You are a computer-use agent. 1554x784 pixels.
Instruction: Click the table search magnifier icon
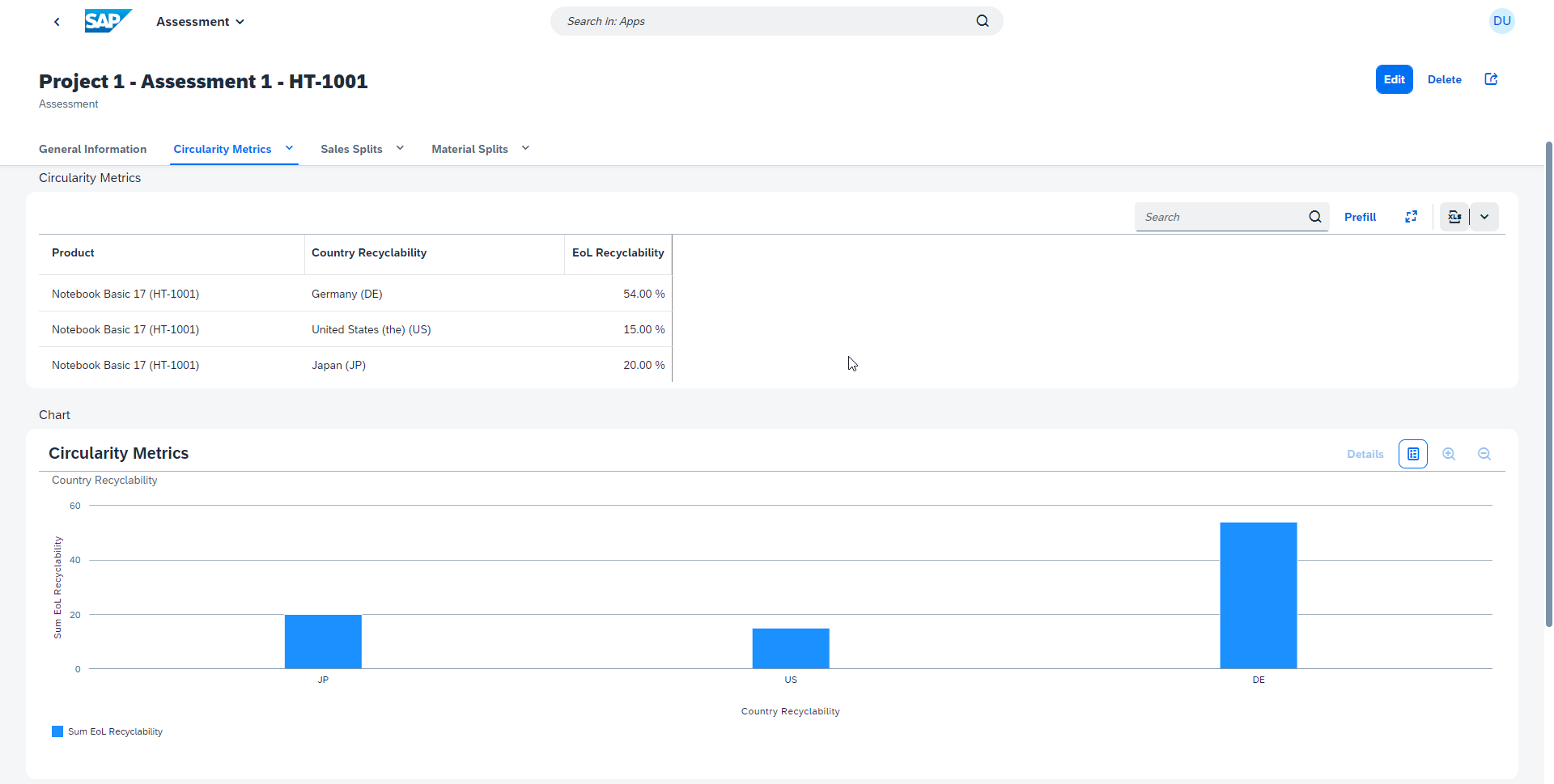(x=1315, y=217)
